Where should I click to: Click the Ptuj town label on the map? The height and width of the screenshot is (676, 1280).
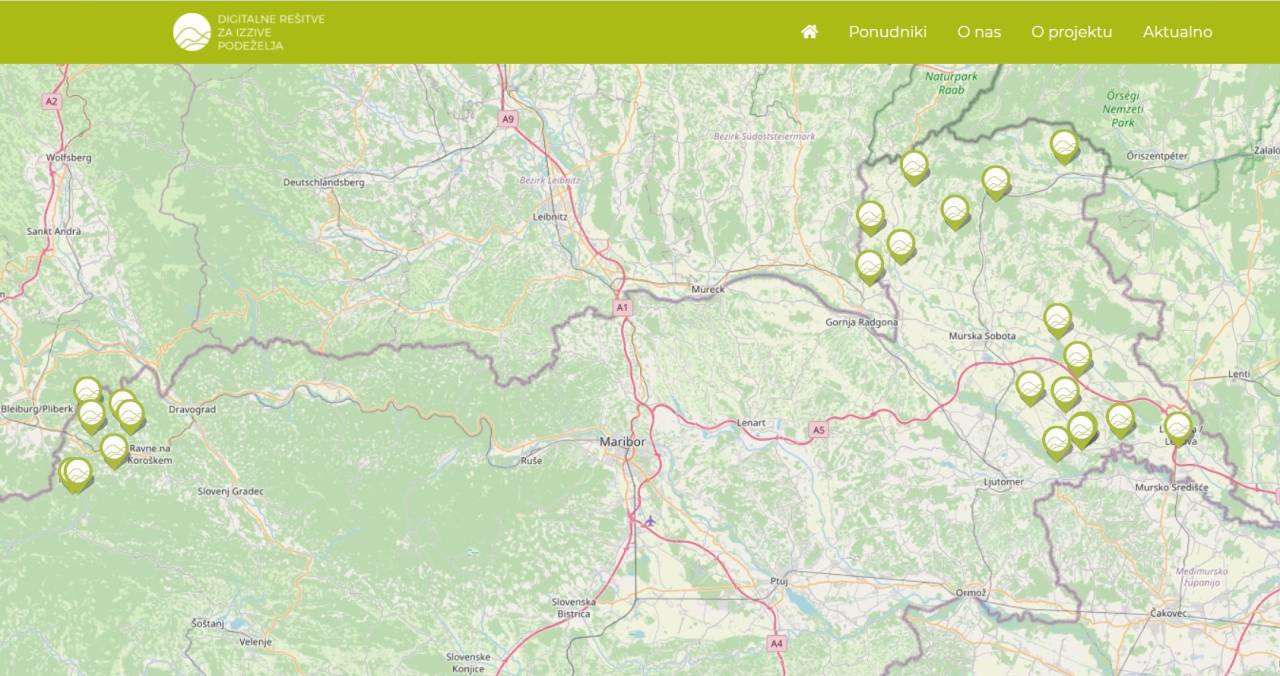[x=779, y=581]
